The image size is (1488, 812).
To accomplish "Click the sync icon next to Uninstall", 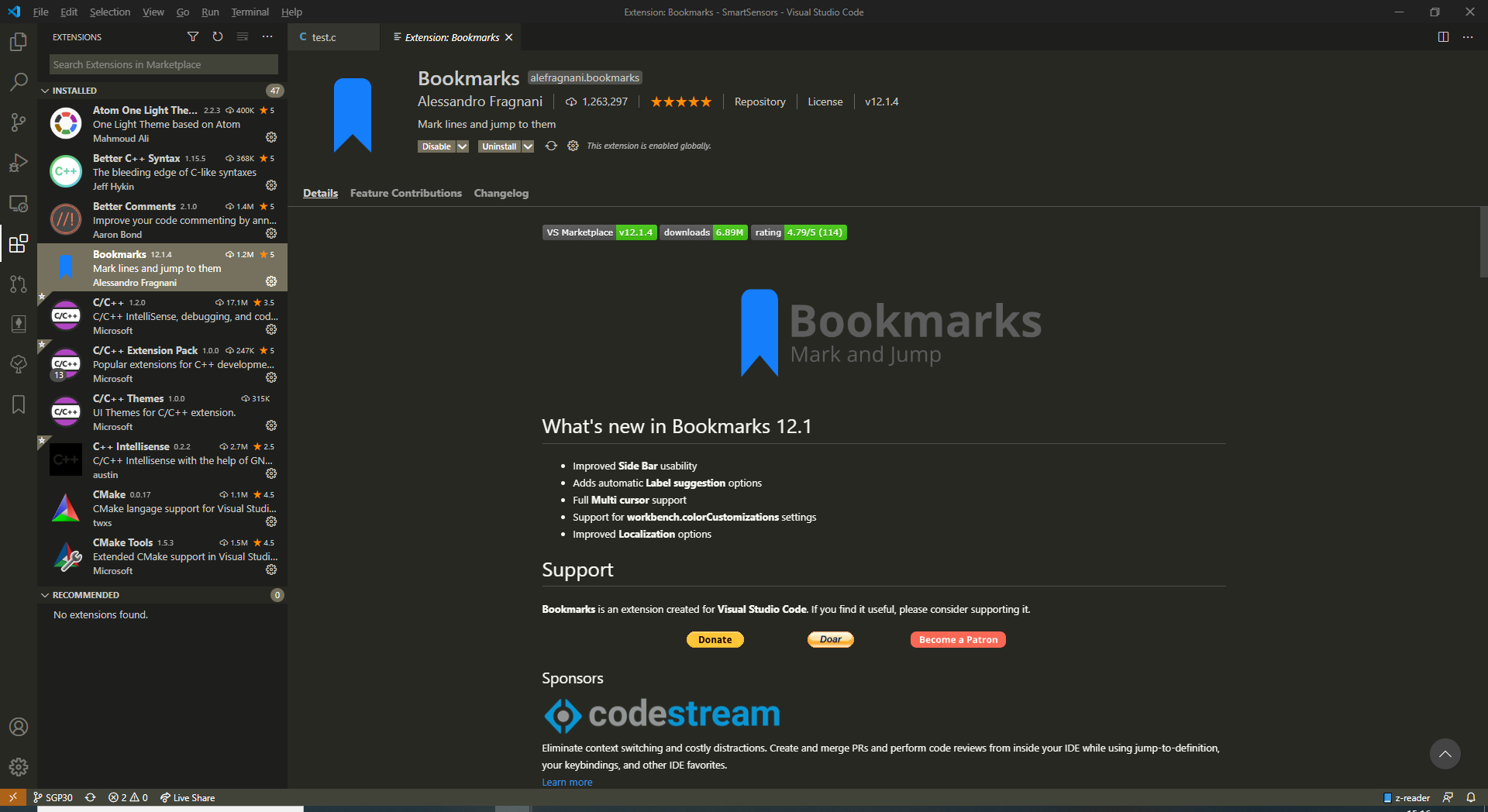I will point(551,146).
